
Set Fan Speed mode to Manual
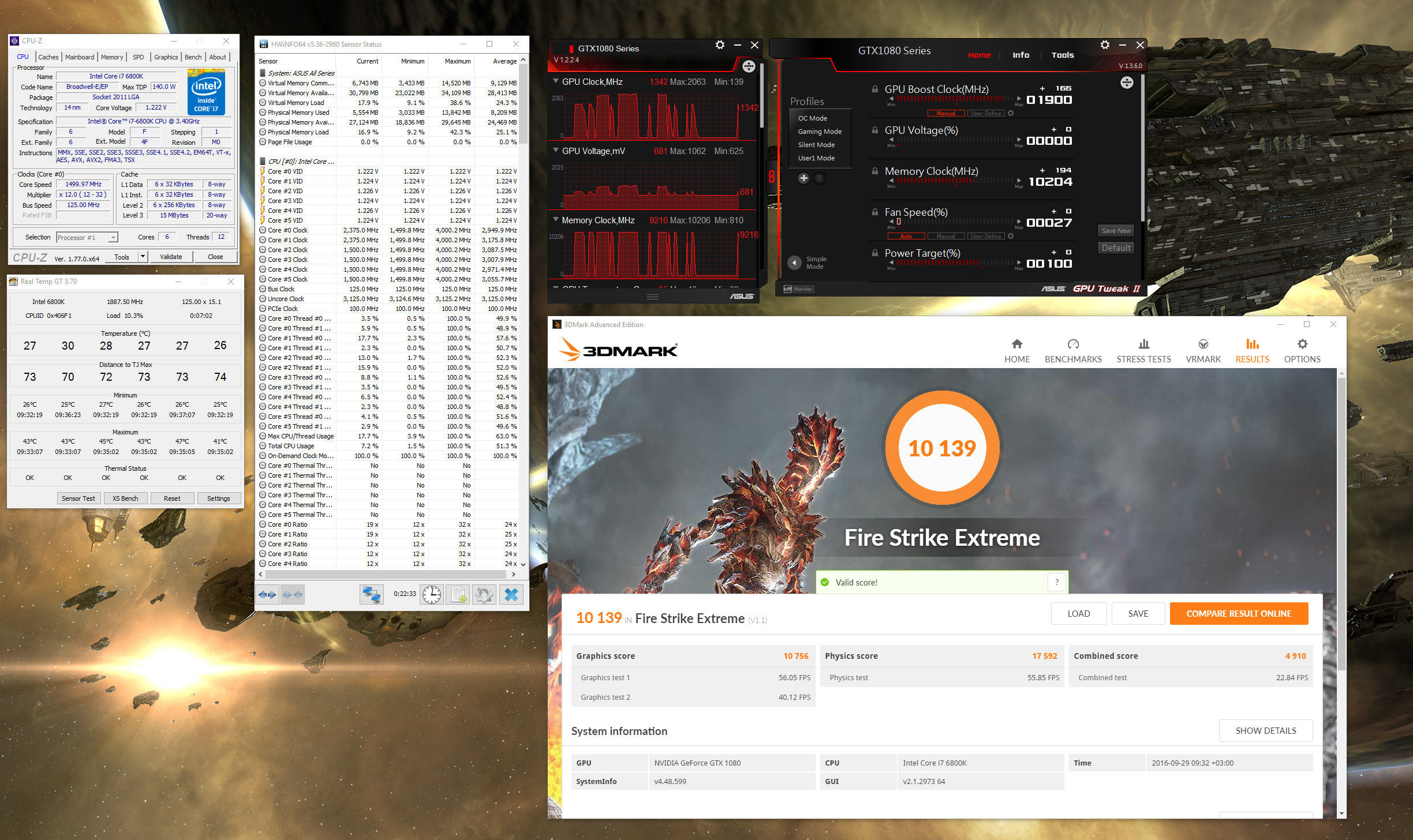click(x=946, y=236)
